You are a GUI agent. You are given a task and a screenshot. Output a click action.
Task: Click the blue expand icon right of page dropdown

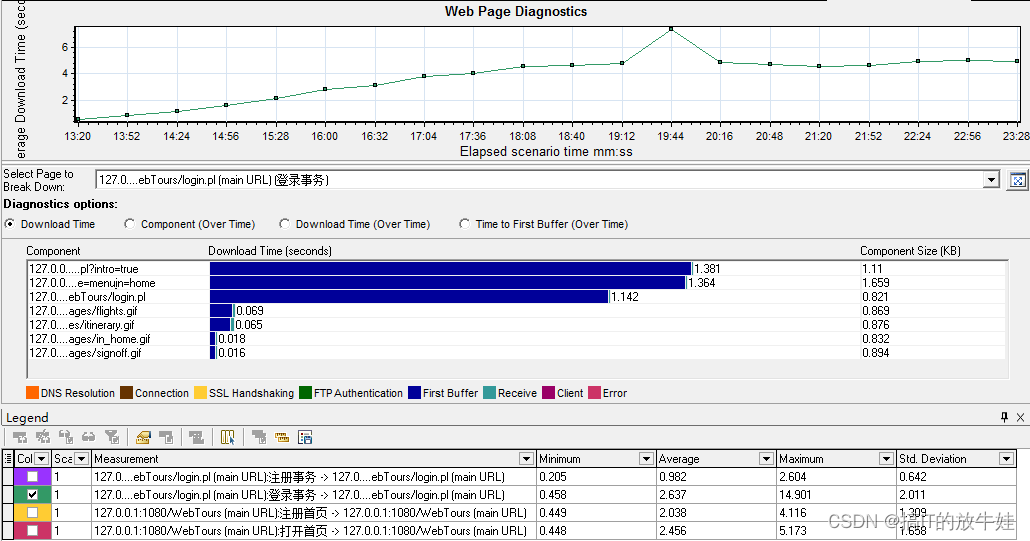click(x=1018, y=180)
